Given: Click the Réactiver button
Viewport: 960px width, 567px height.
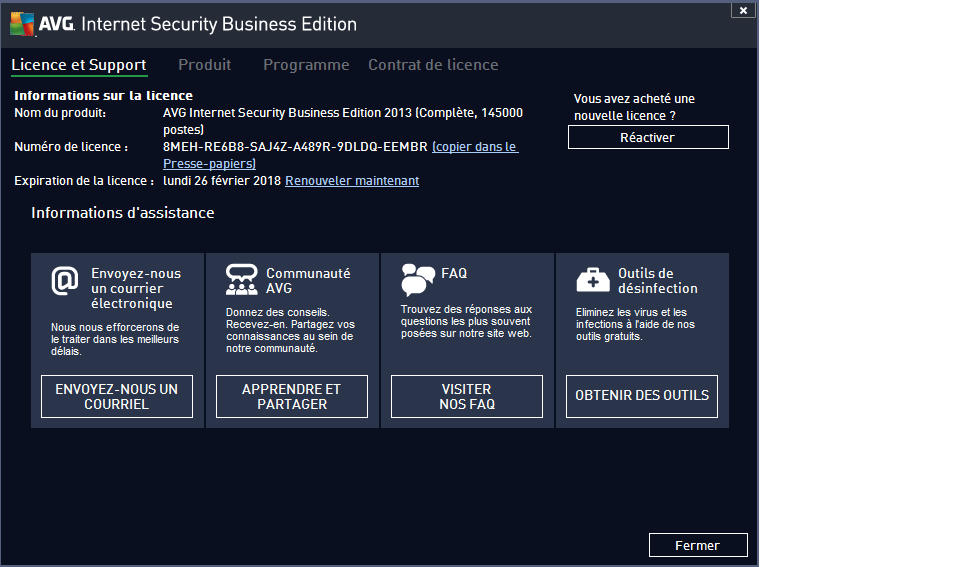Looking at the screenshot, I should tap(648, 137).
